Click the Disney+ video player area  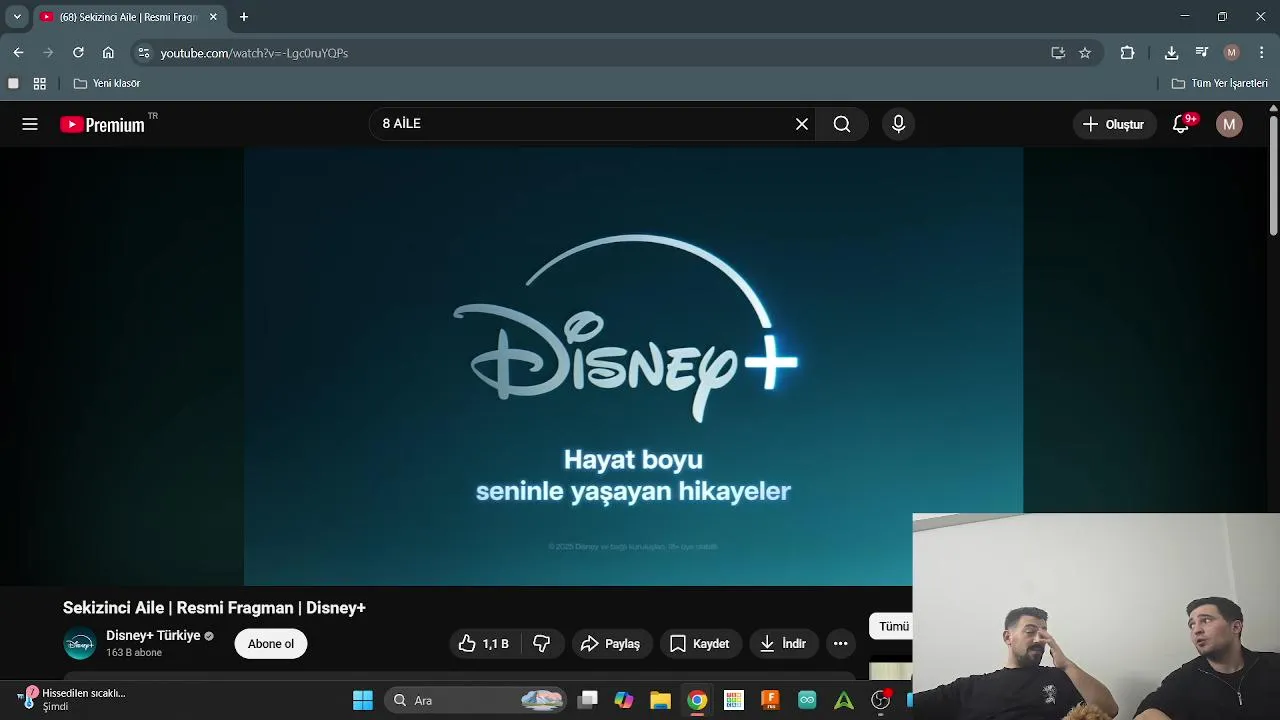click(x=633, y=366)
